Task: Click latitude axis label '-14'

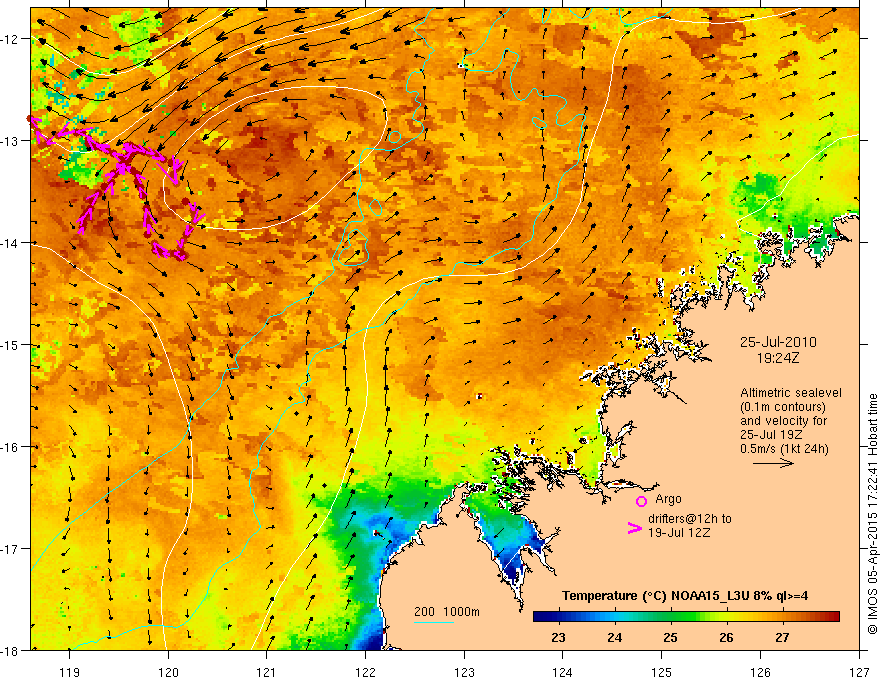Action: click(10, 243)
